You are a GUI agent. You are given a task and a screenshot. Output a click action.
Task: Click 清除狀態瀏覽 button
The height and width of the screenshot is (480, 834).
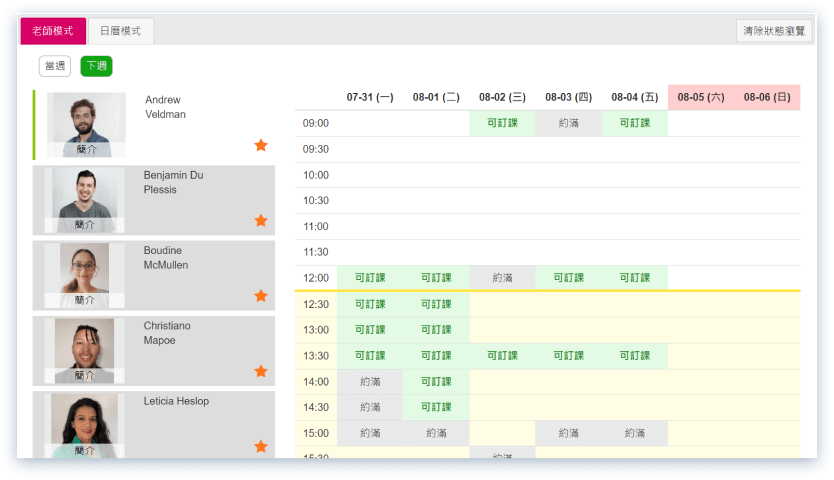(773, 31)
